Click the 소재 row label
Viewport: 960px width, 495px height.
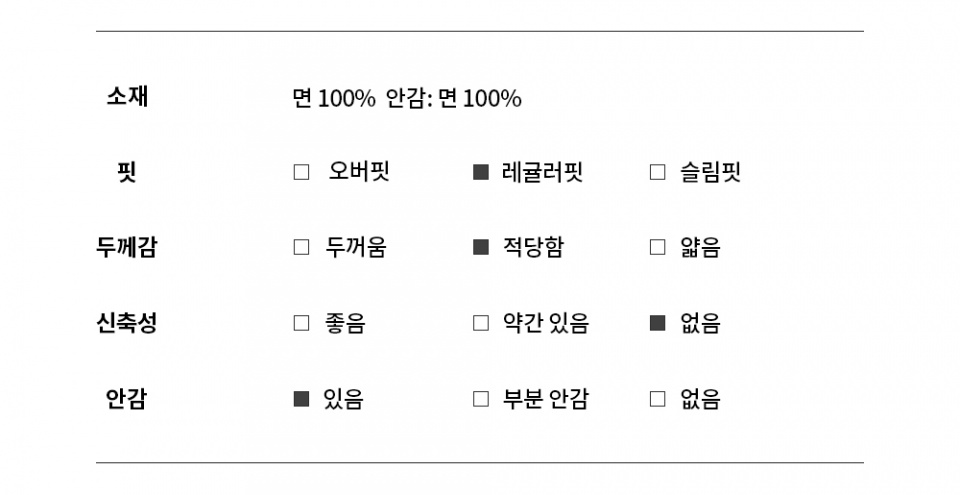tap(127, 97)
